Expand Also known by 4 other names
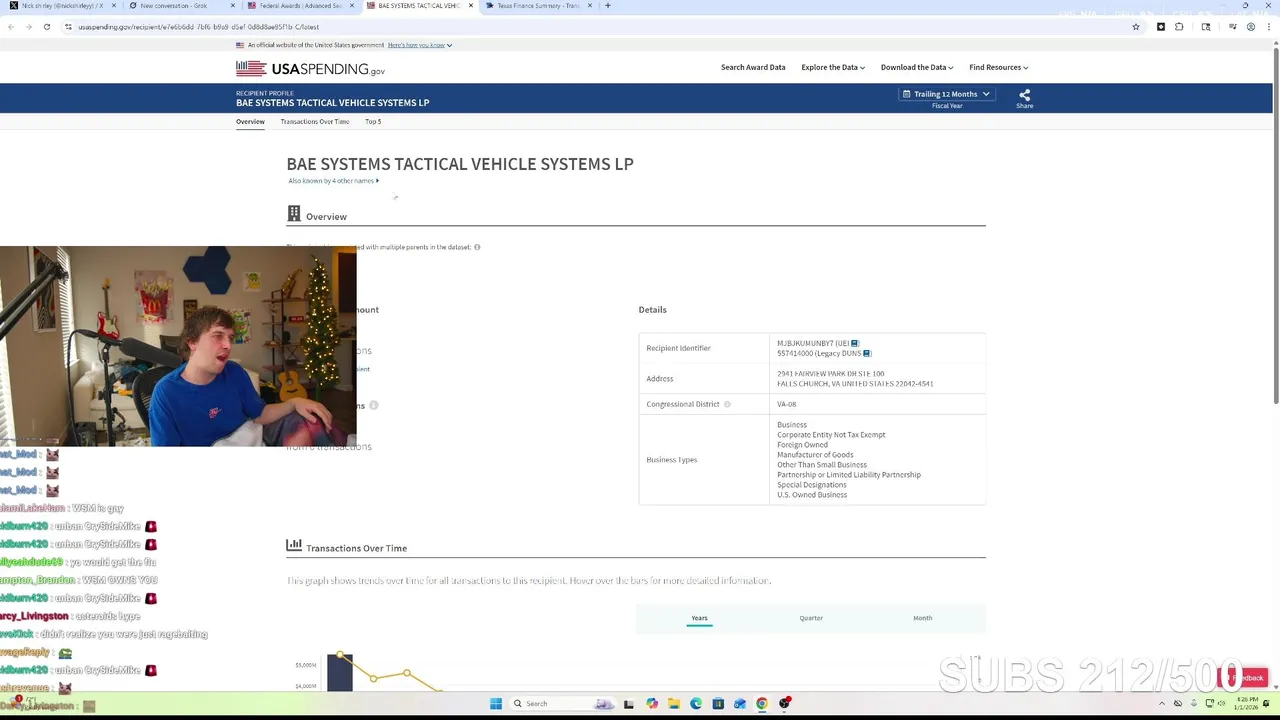The image size is (1280, 720). [x=334, y=181]
